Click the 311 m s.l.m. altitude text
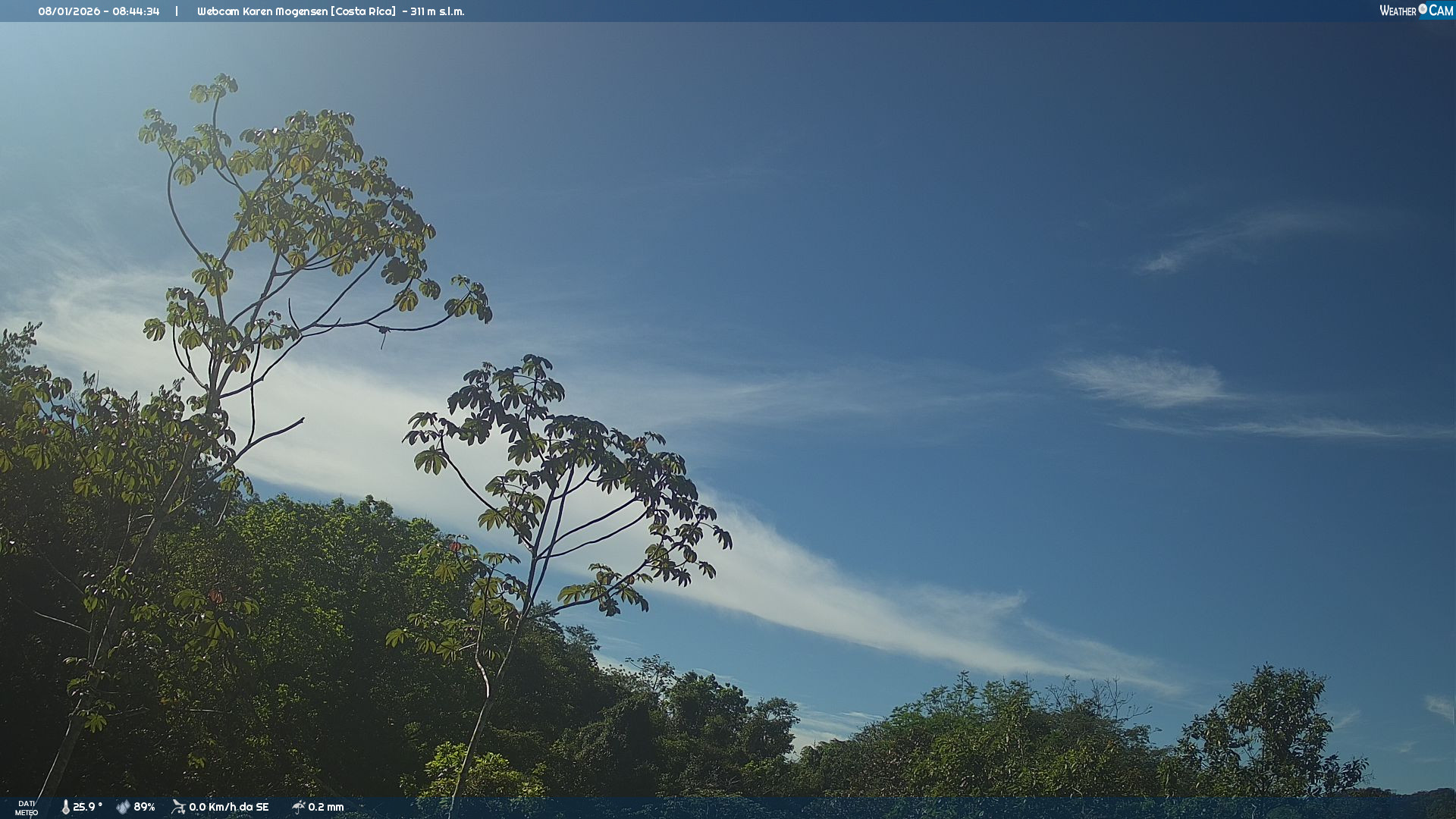The image size is (1456, 819). (x=437, y=11)
